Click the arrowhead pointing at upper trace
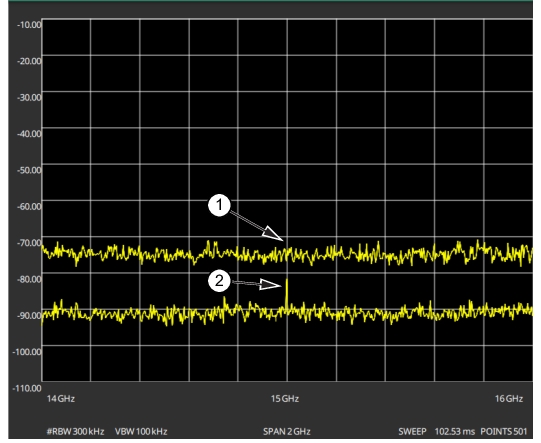Viewport: 541px width, 443px height. coord(273,234)
